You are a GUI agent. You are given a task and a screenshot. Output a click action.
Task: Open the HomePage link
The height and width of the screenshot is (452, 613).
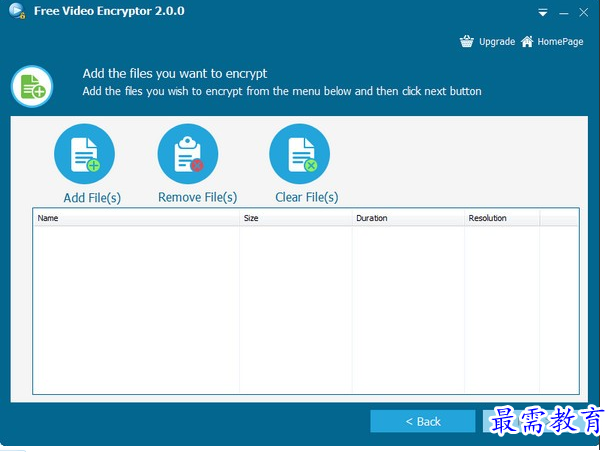(x=560, y=41)
